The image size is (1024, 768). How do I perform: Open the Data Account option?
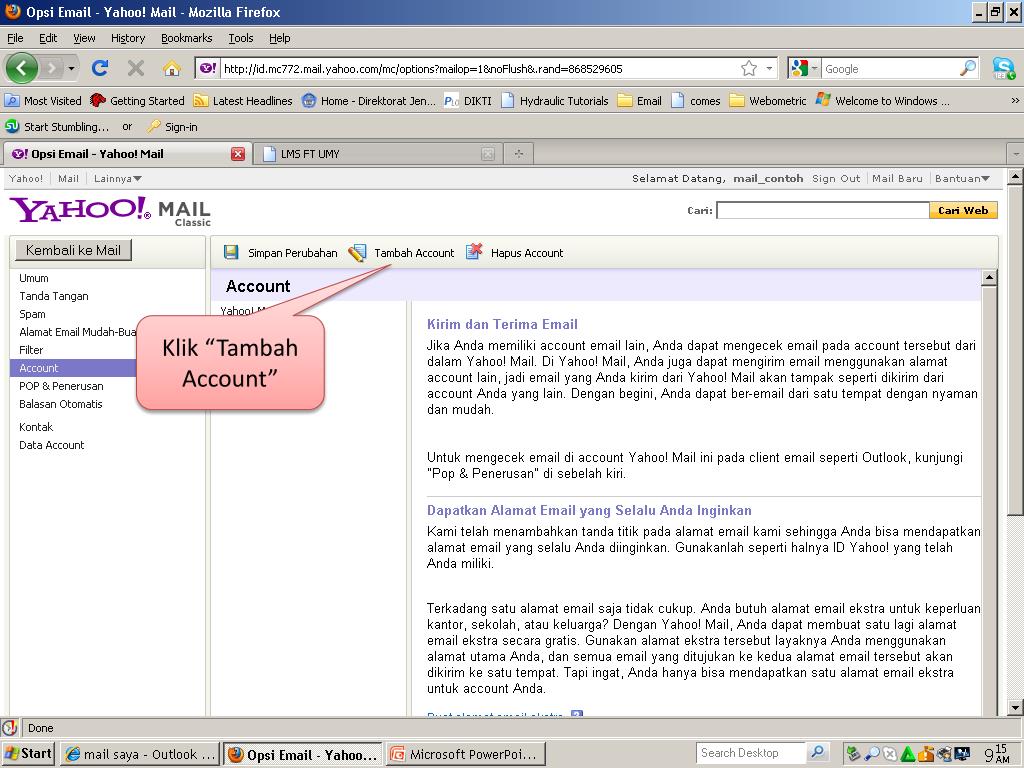pos(52,445)
